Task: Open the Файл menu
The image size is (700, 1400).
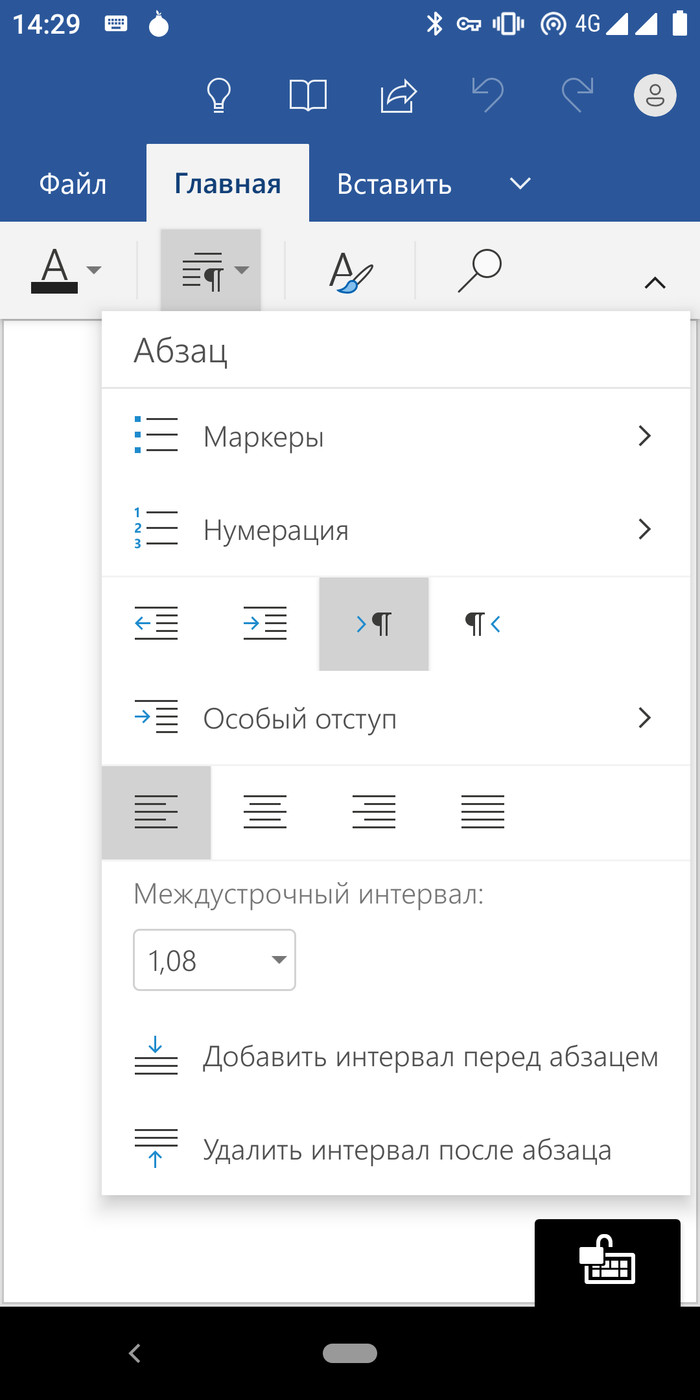Action: click(x=73, y=184)
